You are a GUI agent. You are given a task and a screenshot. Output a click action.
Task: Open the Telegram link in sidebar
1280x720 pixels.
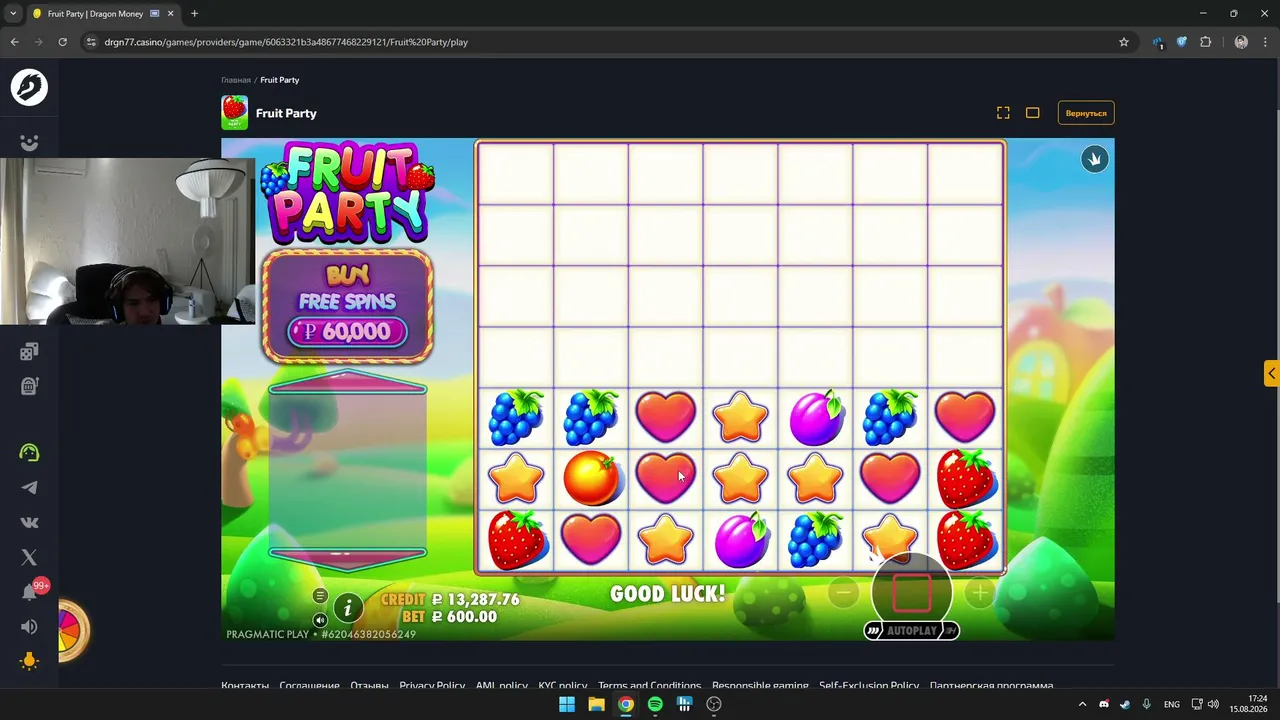coord(29,487)
